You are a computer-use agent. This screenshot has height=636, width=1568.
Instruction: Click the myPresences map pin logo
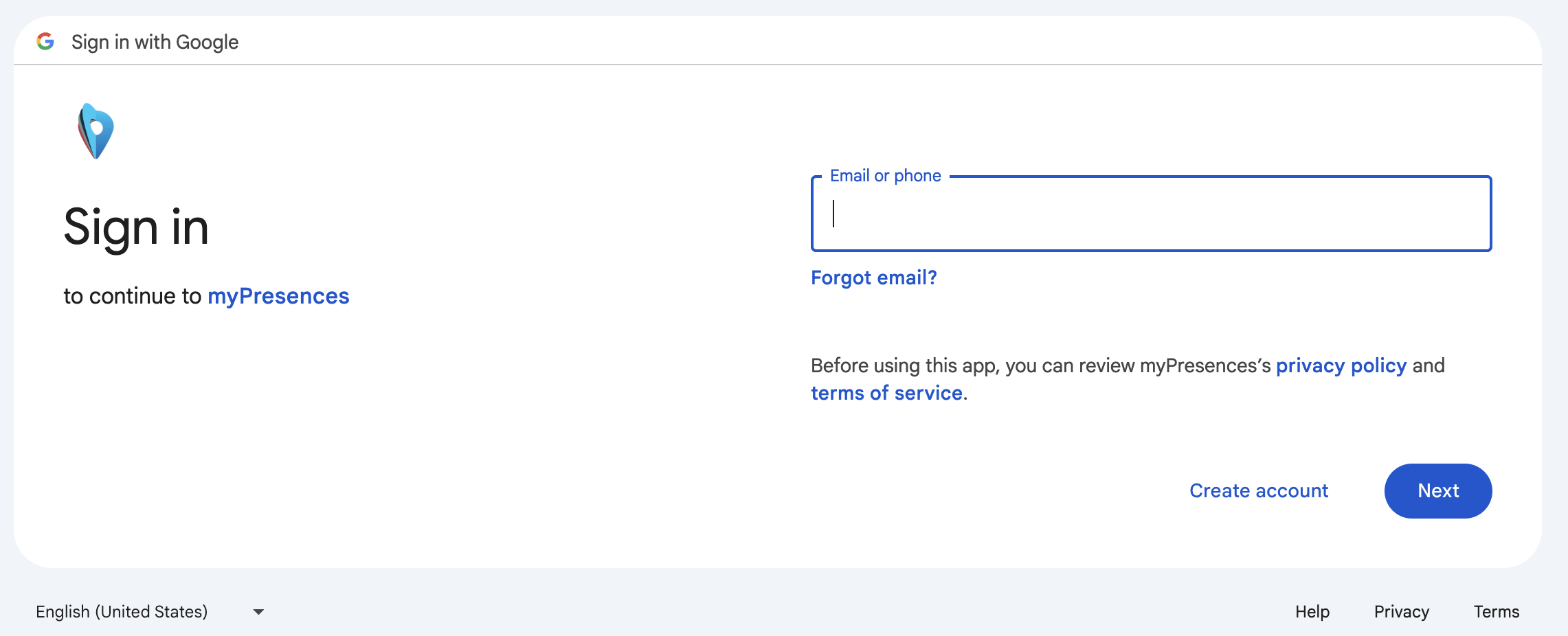pyautogui.click(x=96, y=131)
